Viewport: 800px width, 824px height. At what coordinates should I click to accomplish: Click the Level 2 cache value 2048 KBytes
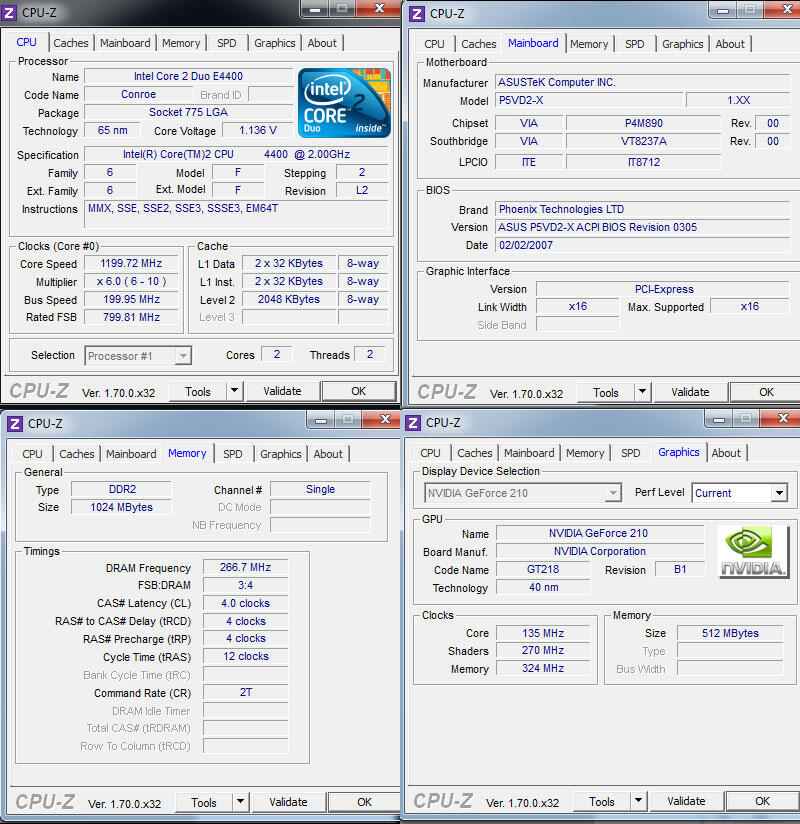click(289, 299)
